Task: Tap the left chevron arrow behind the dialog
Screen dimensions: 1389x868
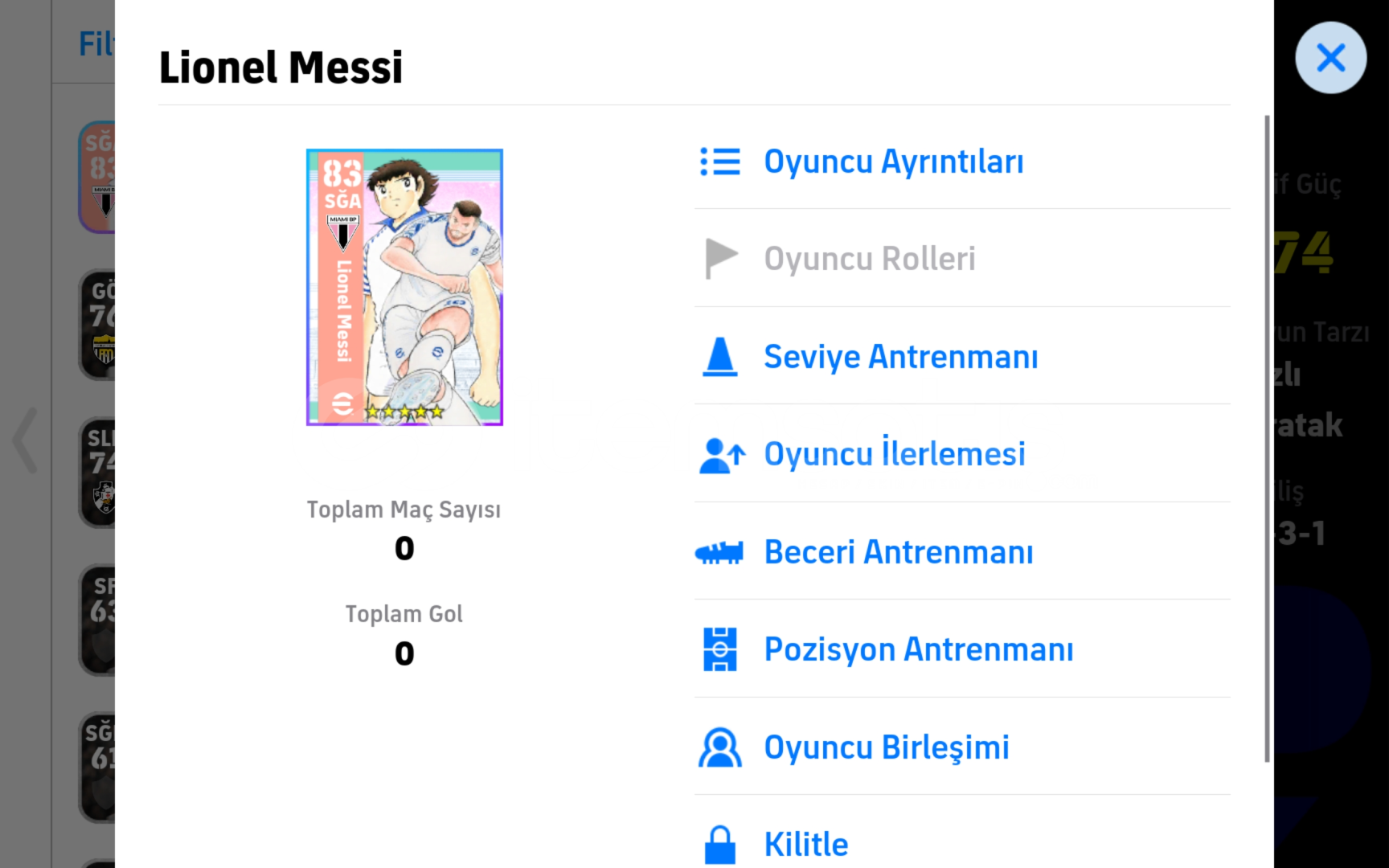Action: 26,440
